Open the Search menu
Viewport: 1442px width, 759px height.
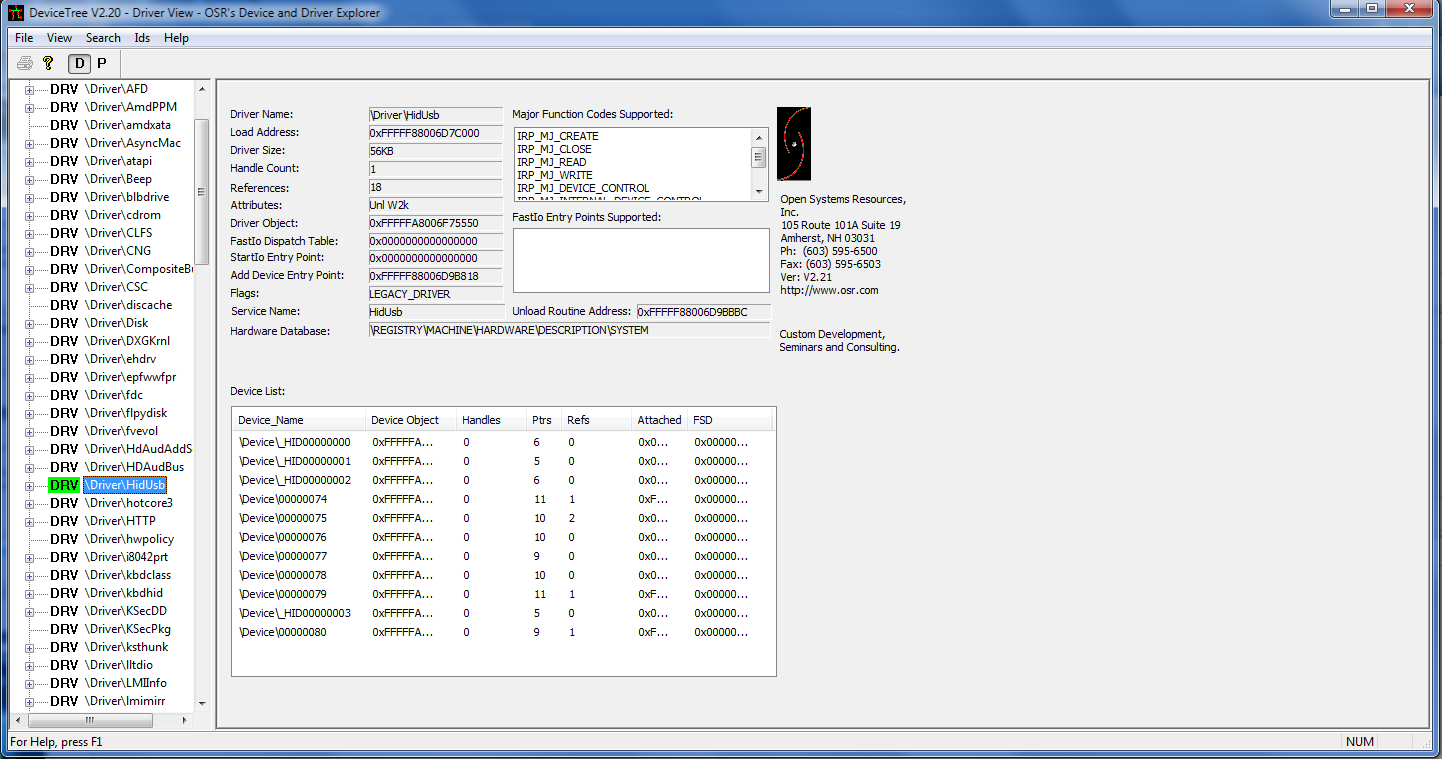pyautogui.click(x=103, y=38)
